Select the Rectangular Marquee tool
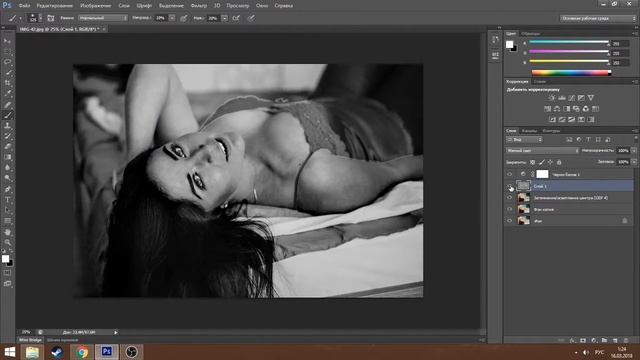Screen dimensions: 640x360 7,51
